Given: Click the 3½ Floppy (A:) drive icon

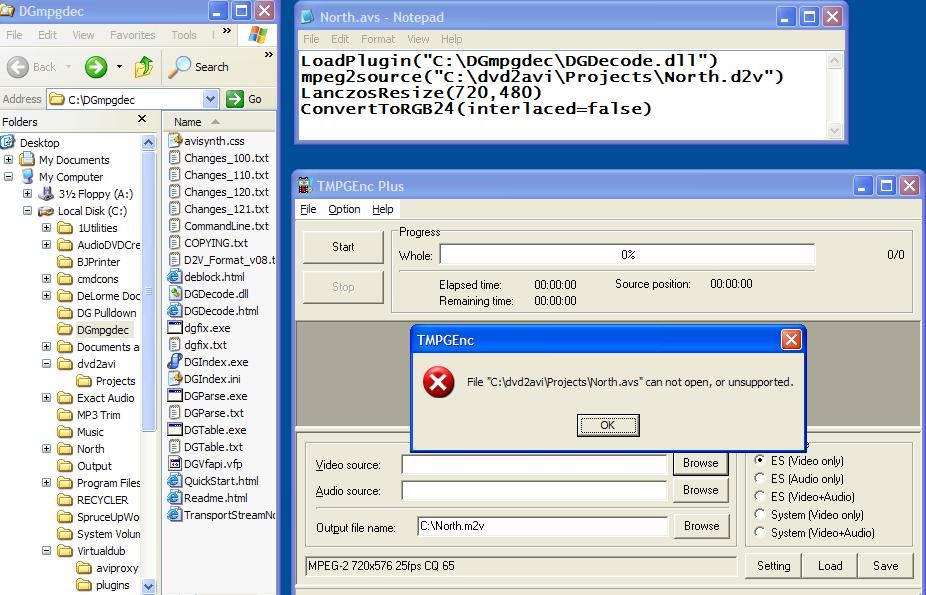Looking at the screenshot, I should click(x=47, y=194).
